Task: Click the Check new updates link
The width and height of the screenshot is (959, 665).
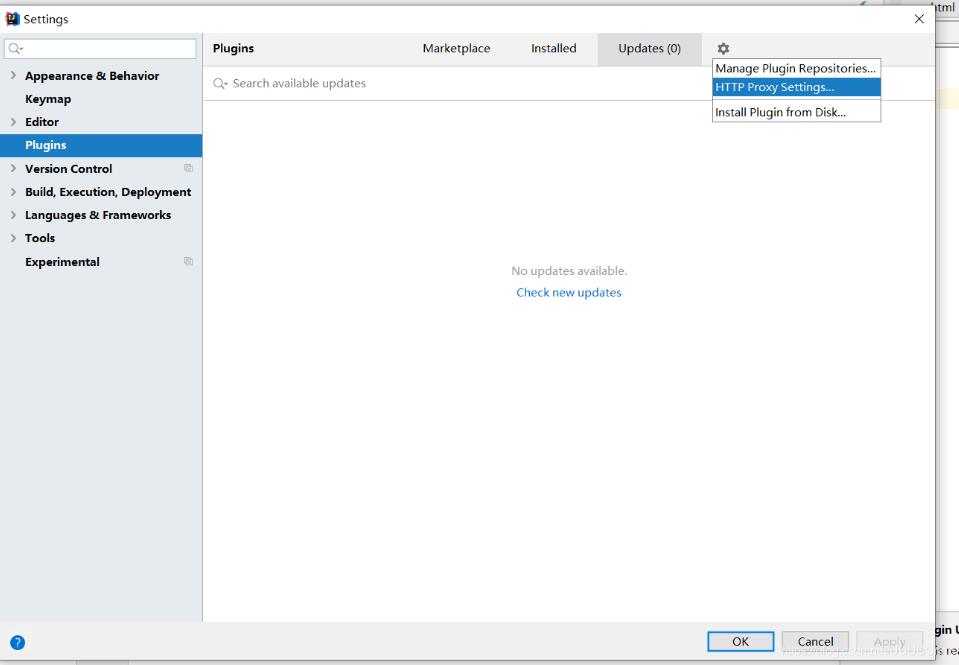Action: click(568, 292)
